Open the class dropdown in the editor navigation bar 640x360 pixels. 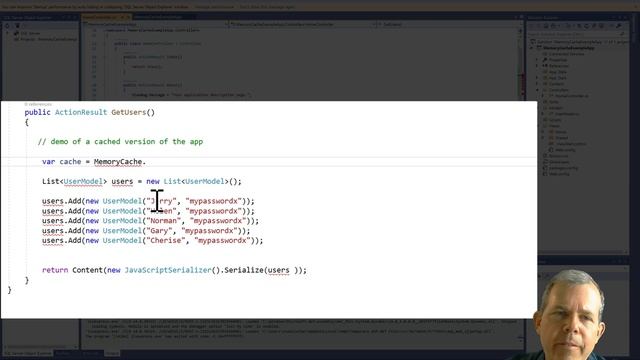click(x=303, y=24)
